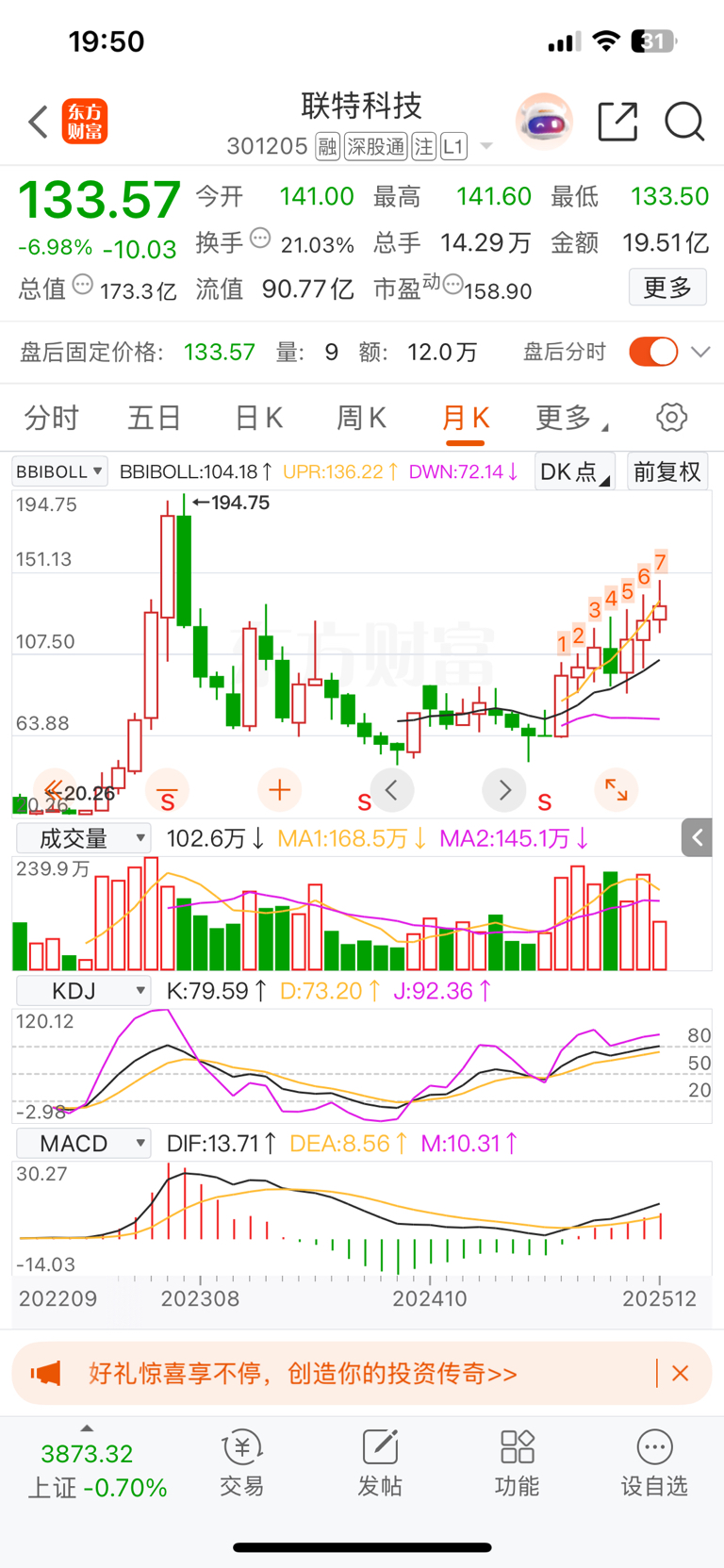This screenshot has width=724, height=1568.
Task: Close the promotional banner
Action: (680, 1373)
